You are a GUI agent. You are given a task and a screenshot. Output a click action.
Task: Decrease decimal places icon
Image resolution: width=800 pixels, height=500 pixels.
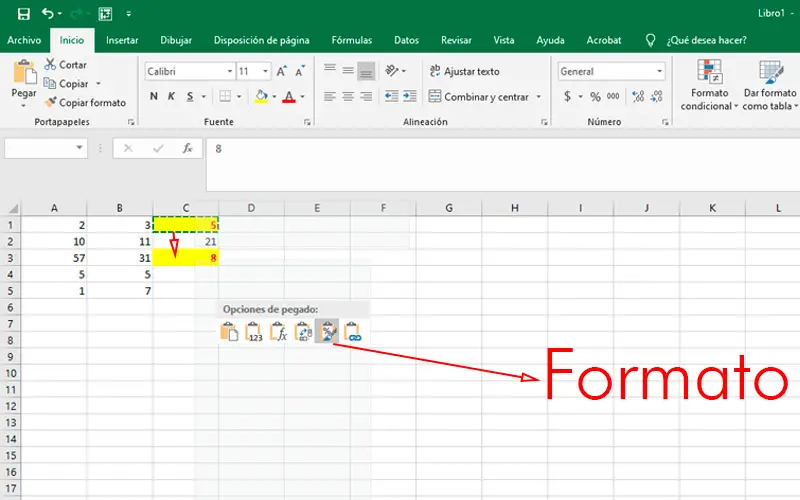coord(657,96)
